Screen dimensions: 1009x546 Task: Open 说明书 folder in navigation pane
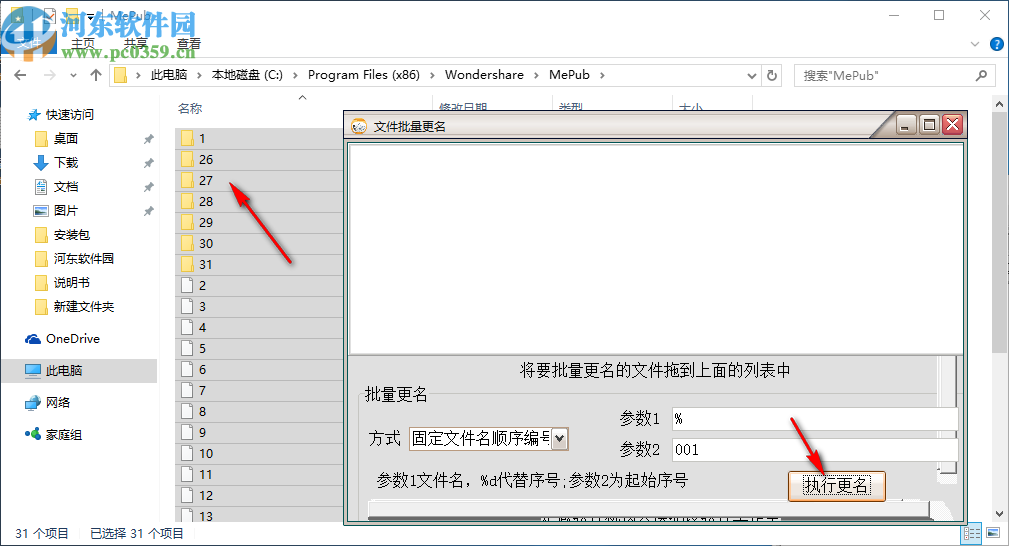coord(71,283)
